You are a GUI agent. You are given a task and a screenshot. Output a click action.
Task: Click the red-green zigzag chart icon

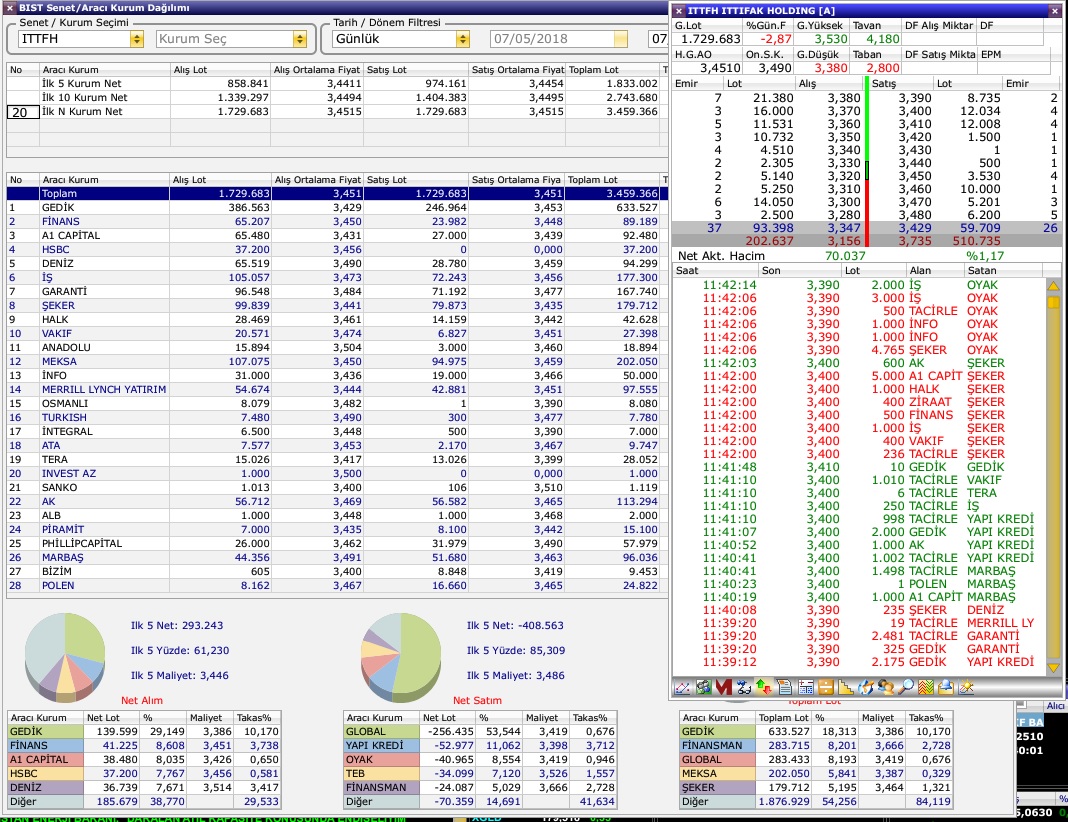(926, 688)
